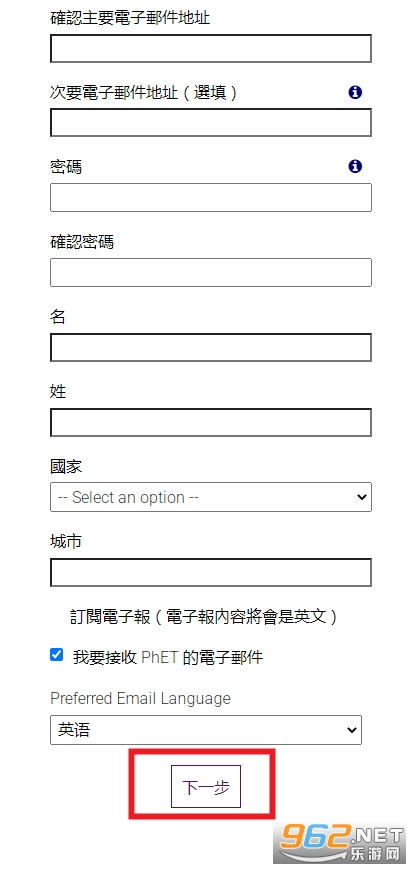This screenshot has width=412, height=870.
Task: Focus the 次要電子郵件地址 input field
Action: pyautogui.click(x=211, y=123)
